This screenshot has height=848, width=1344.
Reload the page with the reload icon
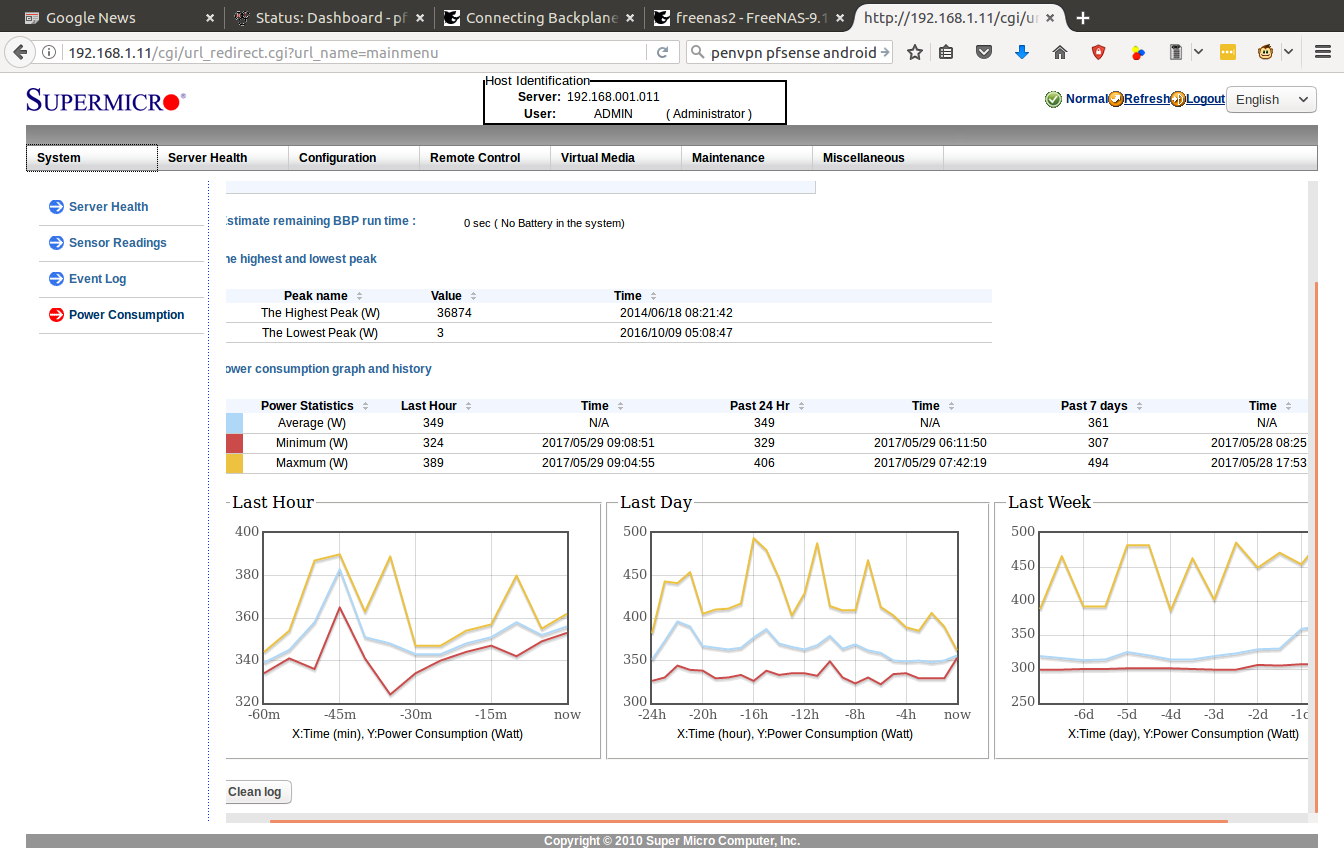pyautogui.click(x=662, y=53)
